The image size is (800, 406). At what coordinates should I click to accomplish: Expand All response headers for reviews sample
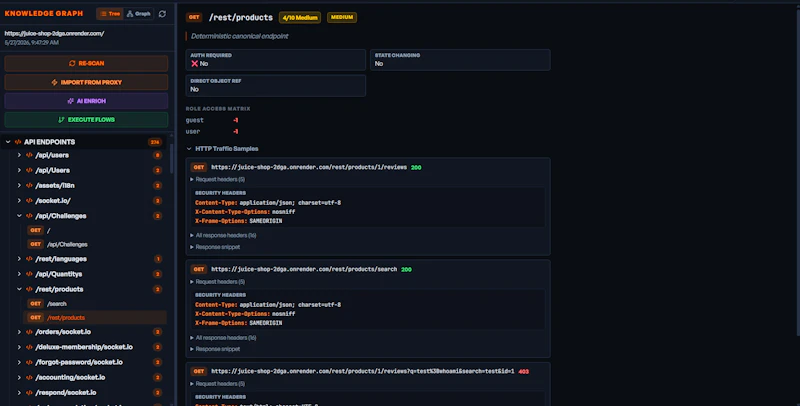[x=223, y=236]
